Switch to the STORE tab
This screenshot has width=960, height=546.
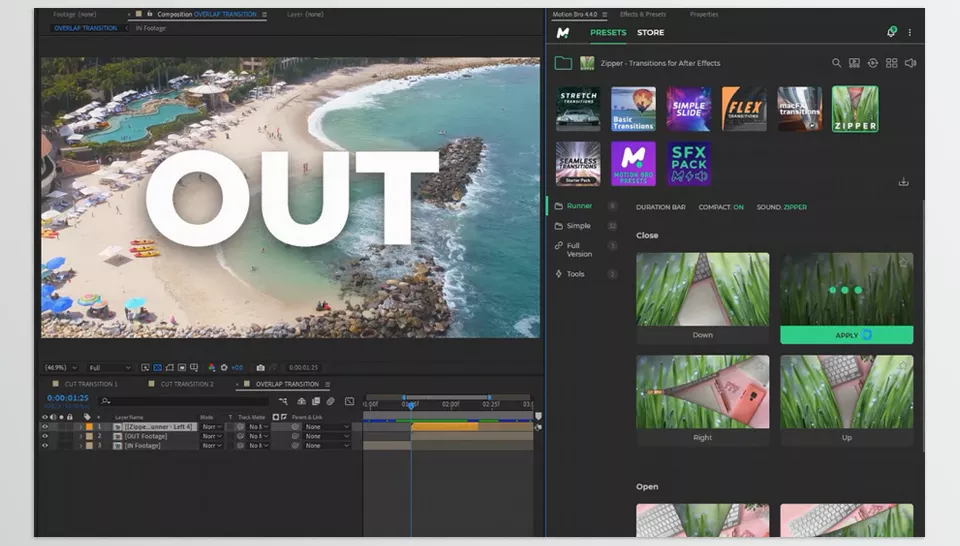[x=650, y=32]
